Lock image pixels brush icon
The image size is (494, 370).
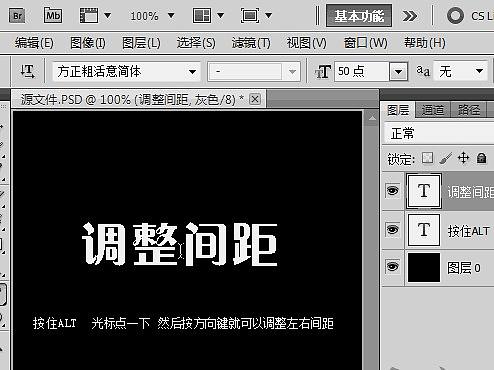446,158
